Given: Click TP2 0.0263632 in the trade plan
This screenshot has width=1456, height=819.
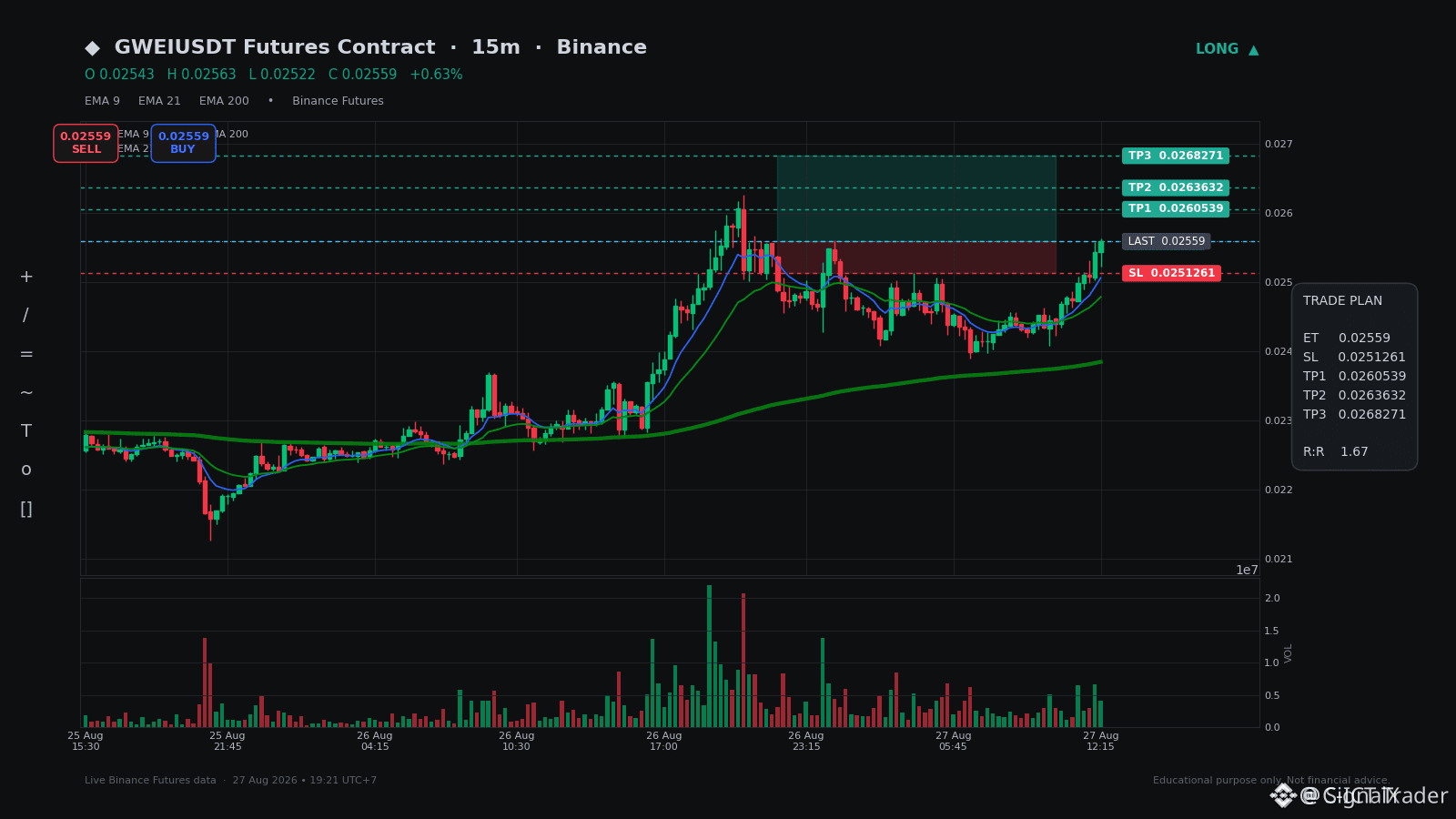Looking at the screenshot, I should (1354, 396).
